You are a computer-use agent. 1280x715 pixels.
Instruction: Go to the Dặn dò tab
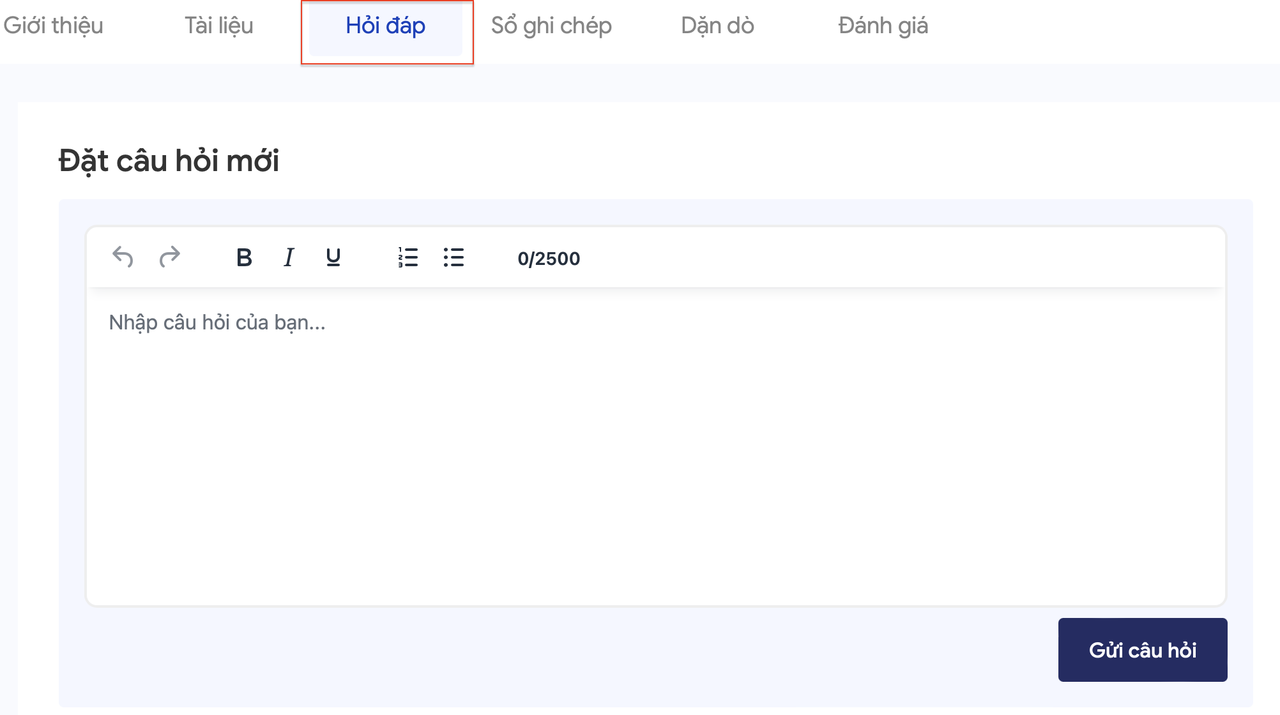[x=718, y=26]
